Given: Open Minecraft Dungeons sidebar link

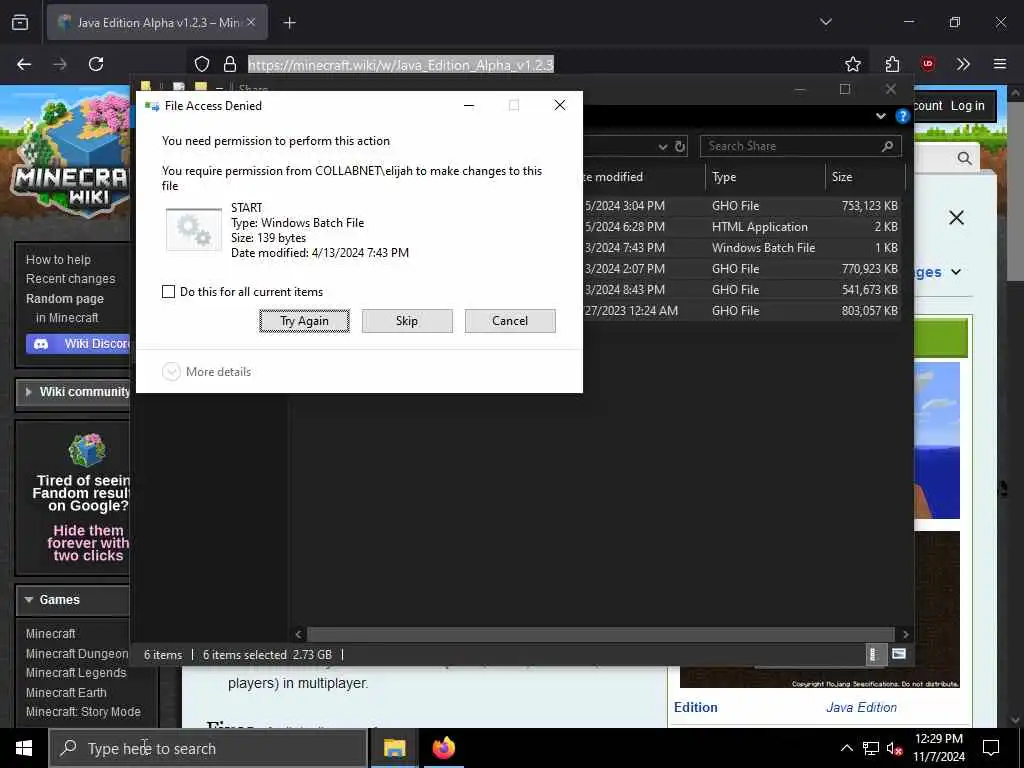Looking at the screenshot, I should [x=77, y=654].
